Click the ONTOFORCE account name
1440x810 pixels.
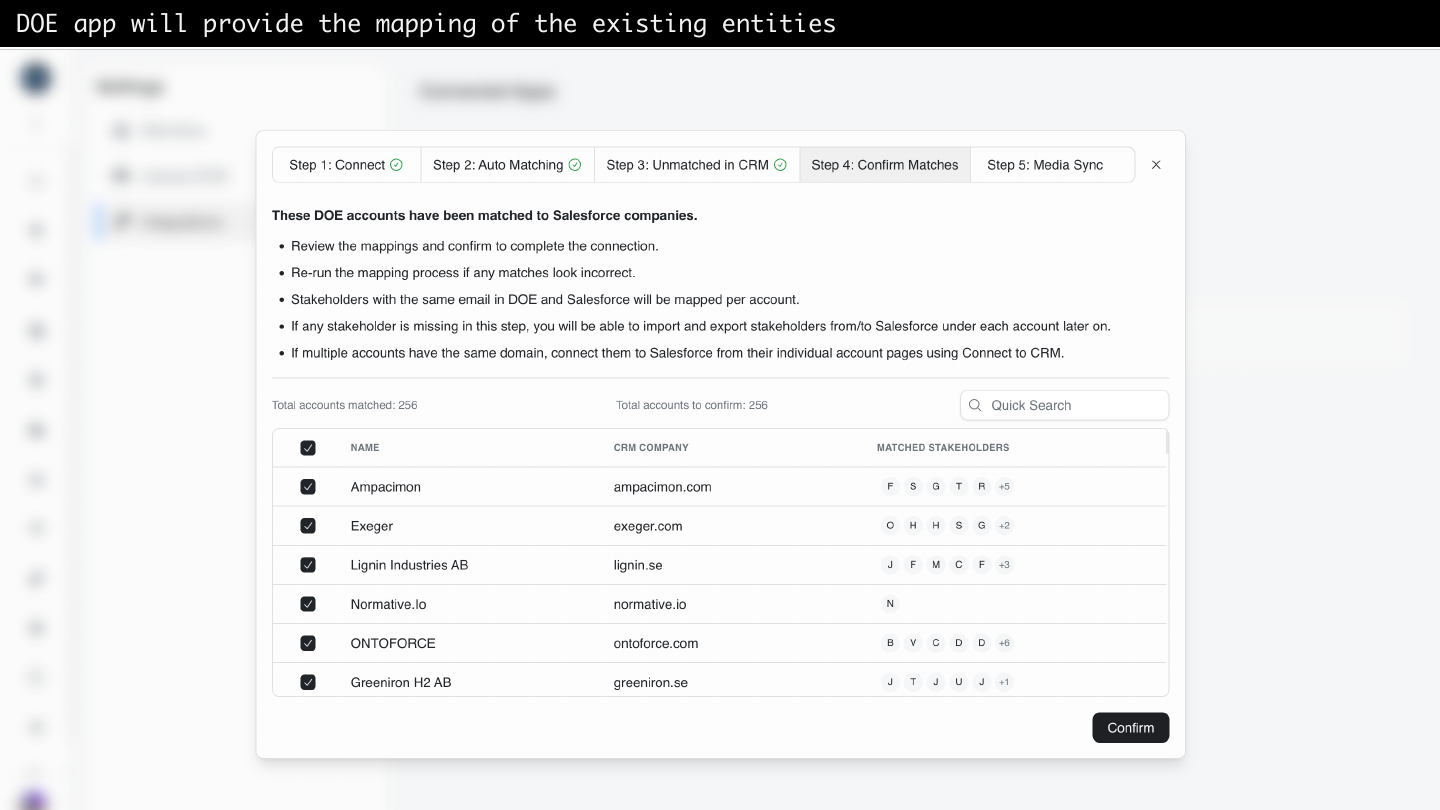coord(393,643)
